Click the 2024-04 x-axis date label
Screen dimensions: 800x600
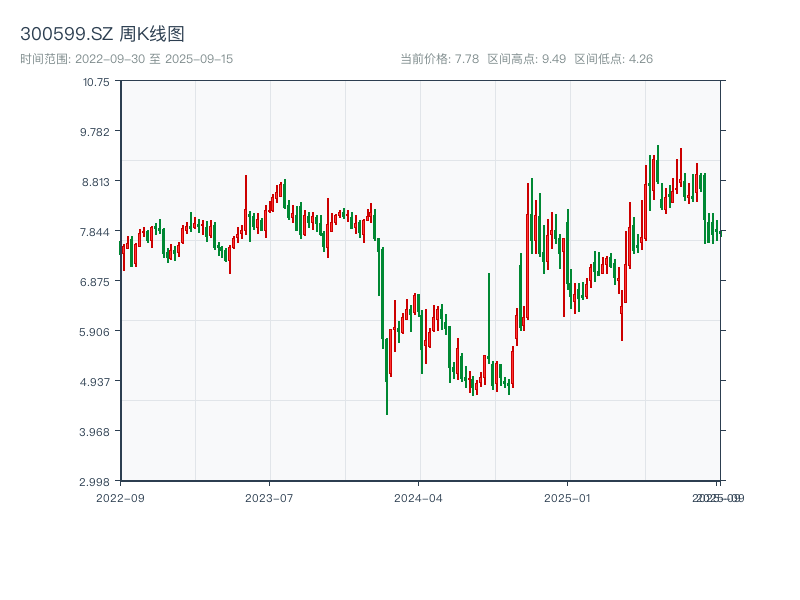[x=419, y=497]
